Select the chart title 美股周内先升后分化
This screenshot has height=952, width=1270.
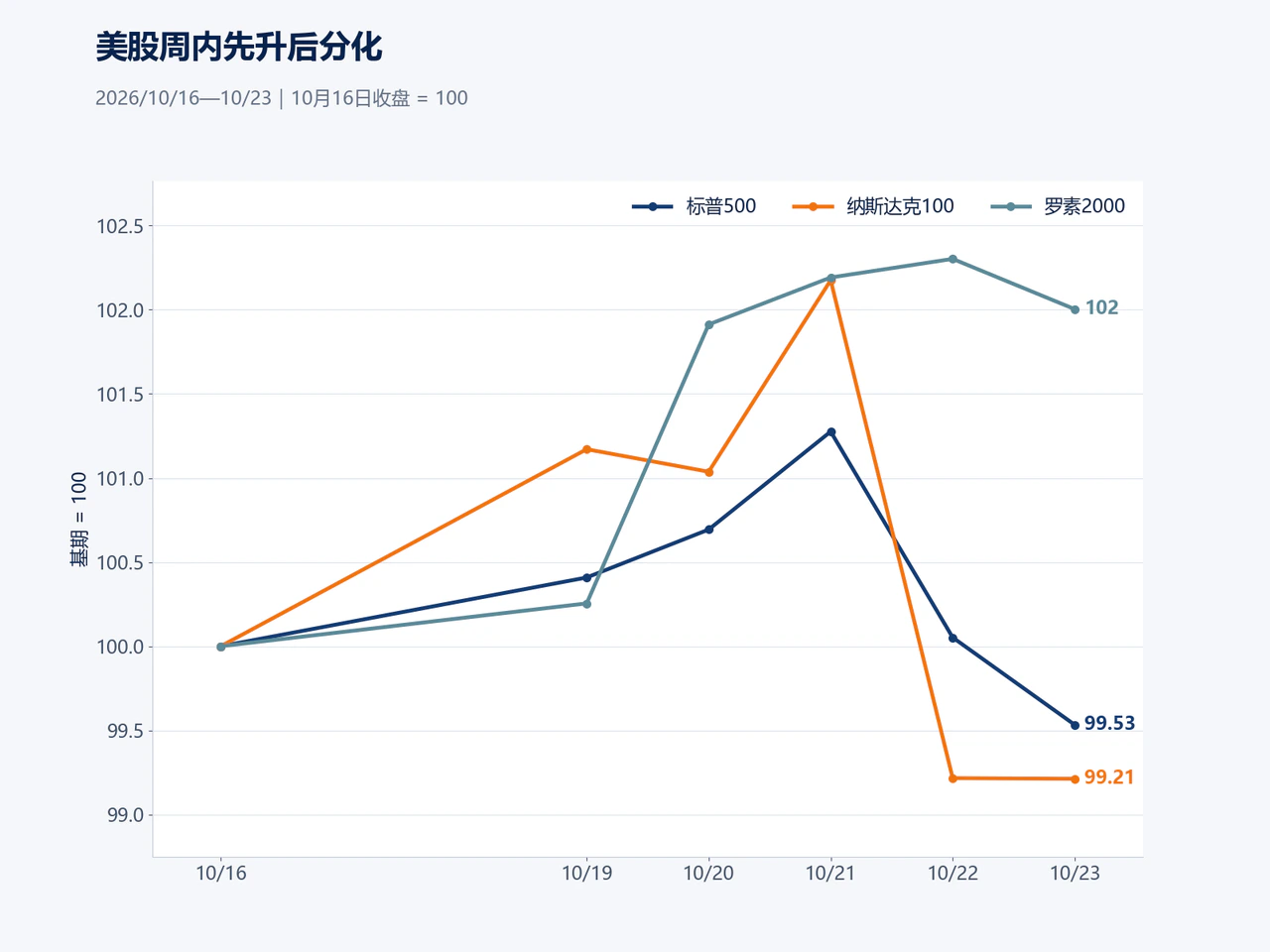(239, 47)
